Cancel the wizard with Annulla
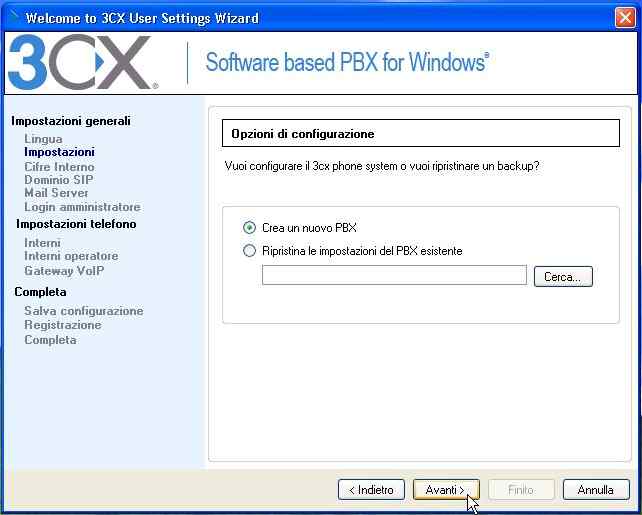This screenshot has height=515, width=642. (x=596, y=490)
